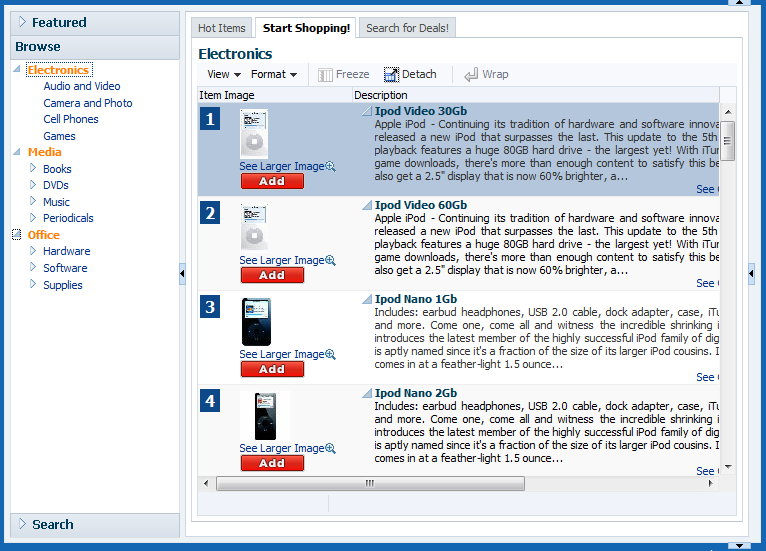Collapse the right panel splitter arrow
The image size is (766, 551).
751,274
